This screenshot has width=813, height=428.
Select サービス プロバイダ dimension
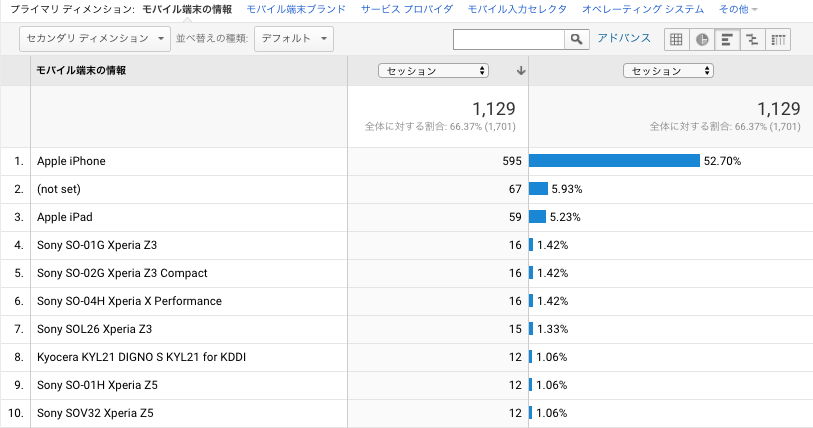(407, 9)
